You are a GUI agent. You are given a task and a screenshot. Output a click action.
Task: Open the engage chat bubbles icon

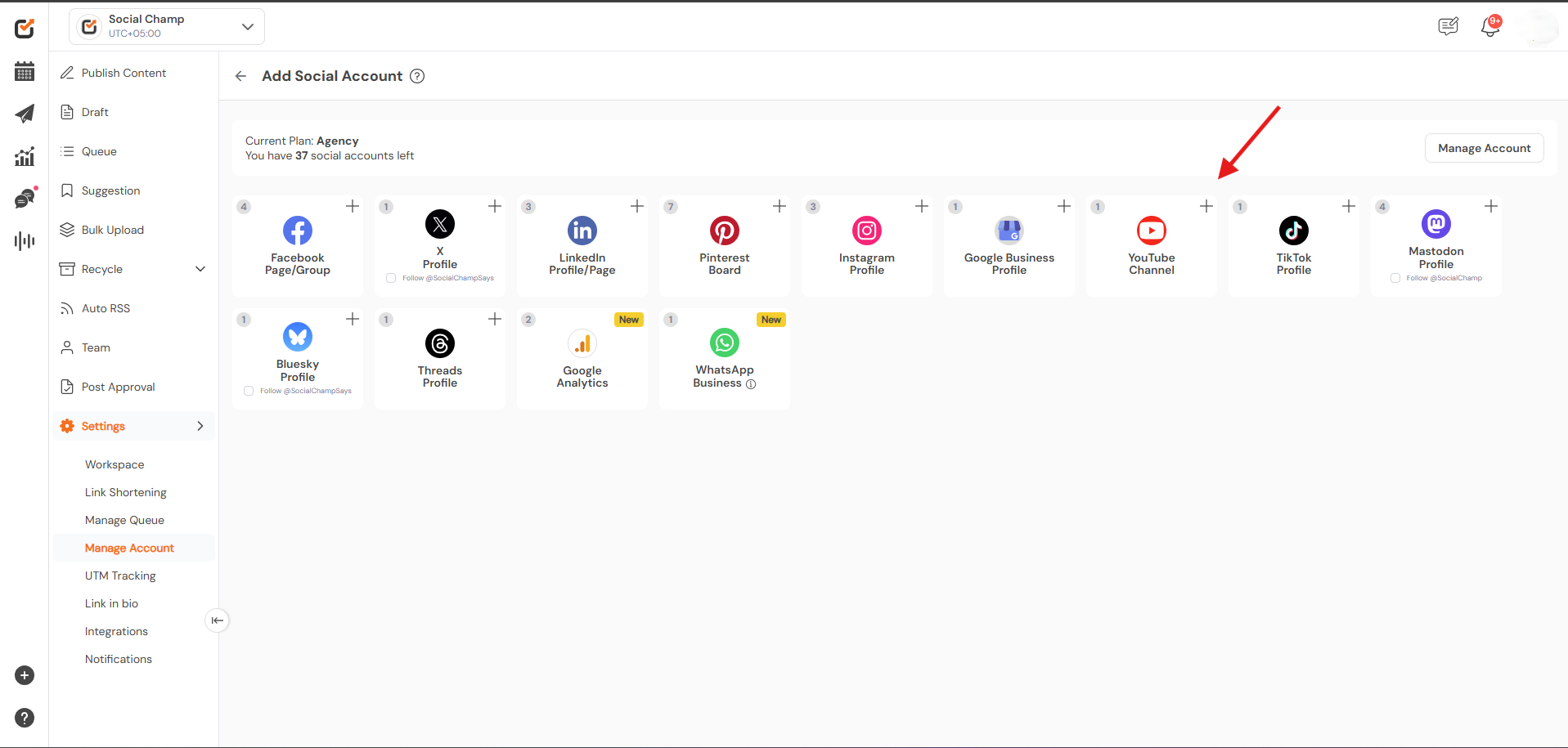coord(25,198)
